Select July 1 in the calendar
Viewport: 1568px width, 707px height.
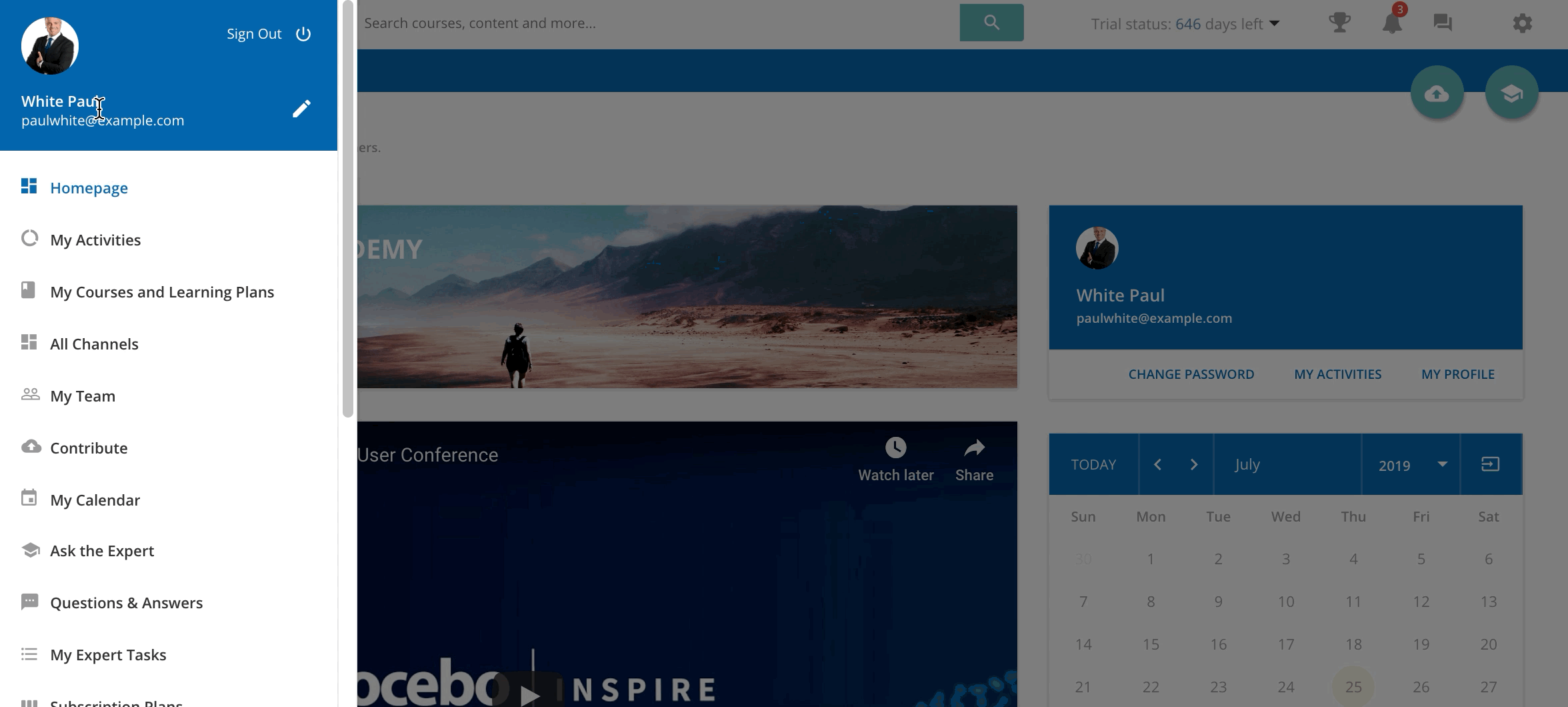click(x=1150, y=559)
